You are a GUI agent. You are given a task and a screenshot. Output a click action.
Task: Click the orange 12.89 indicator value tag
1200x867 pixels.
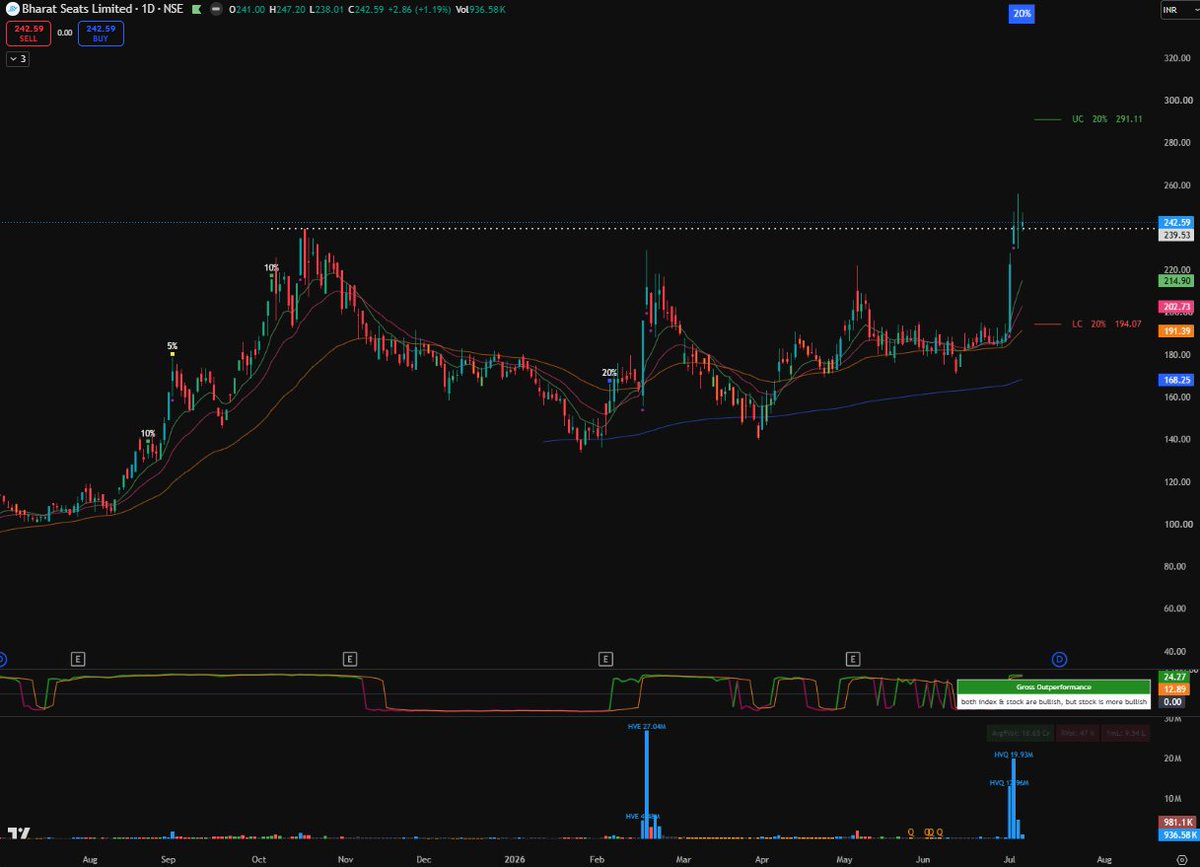1174,689
